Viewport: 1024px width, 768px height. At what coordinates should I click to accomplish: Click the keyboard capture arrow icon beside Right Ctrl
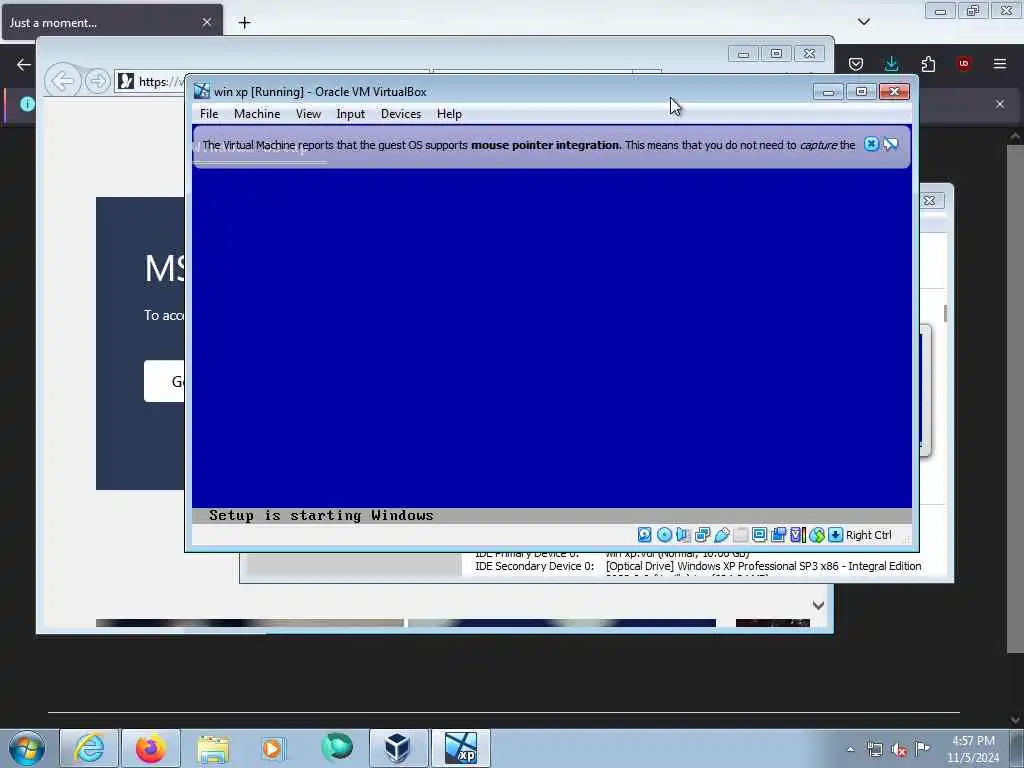tap(835, 535)
